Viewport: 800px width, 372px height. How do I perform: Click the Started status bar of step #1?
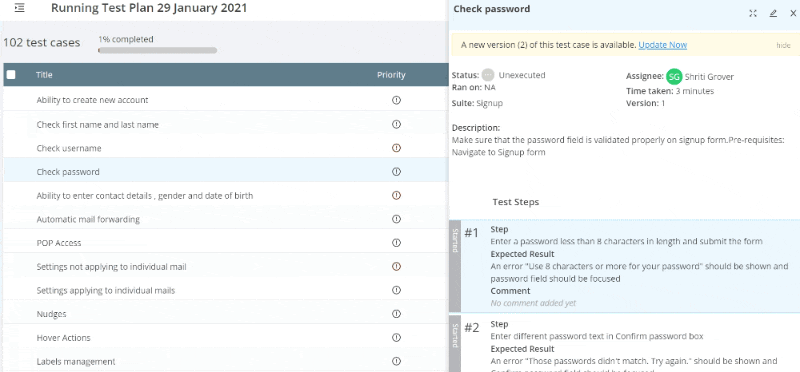(x=455, y=266)
